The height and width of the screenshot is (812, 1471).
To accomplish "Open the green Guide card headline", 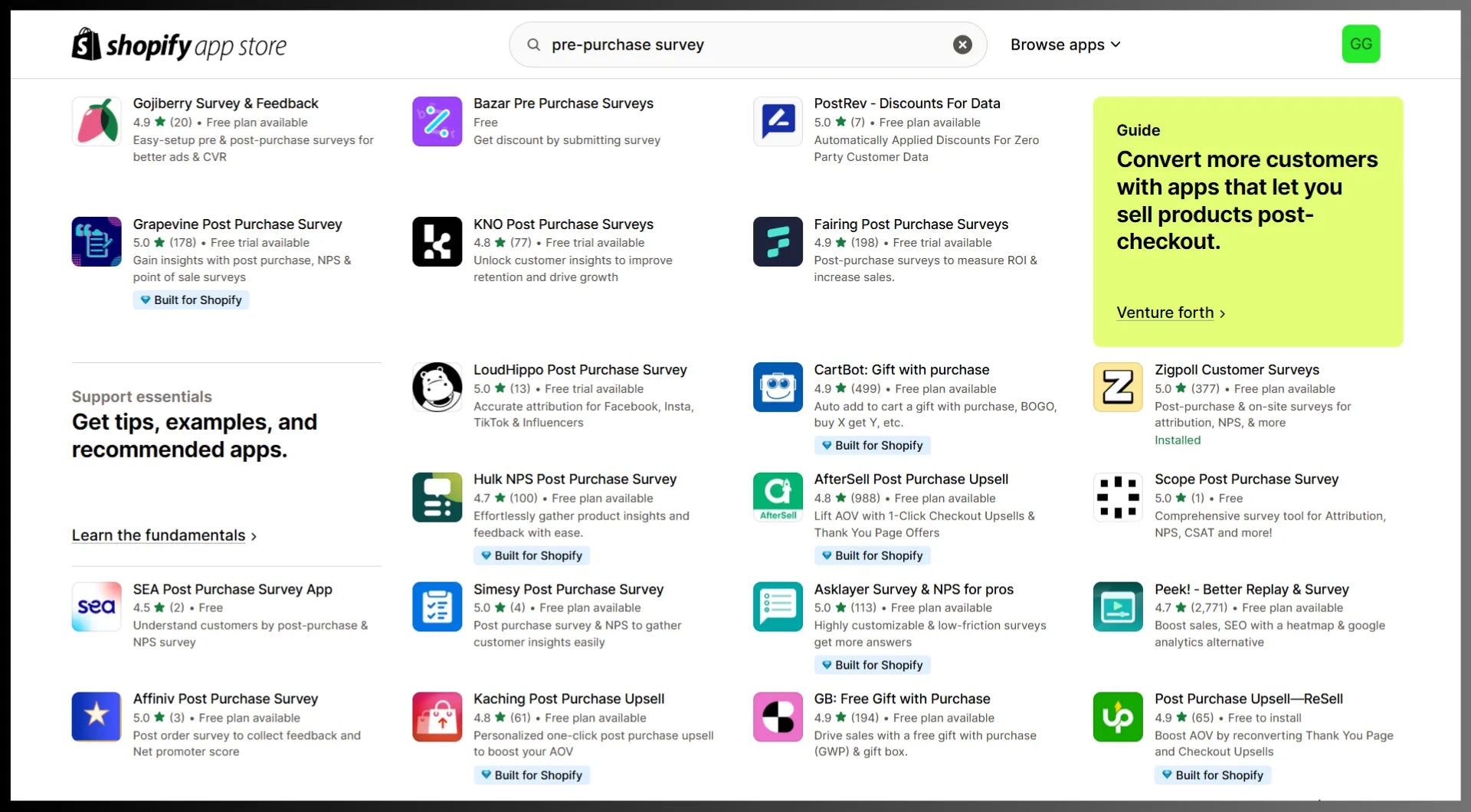I will pos(1247,201).
